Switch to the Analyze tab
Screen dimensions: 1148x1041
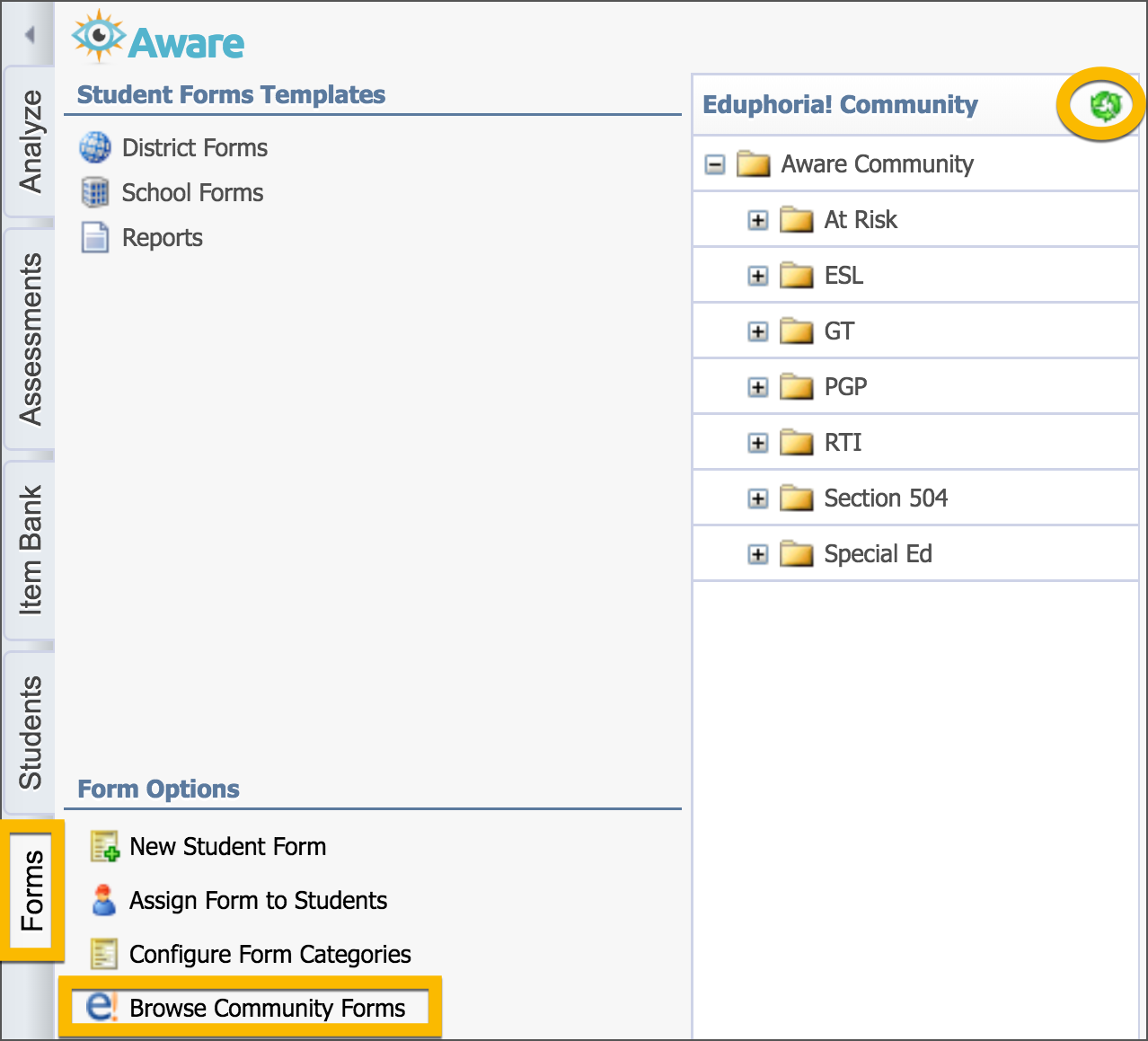click(x=30, y=141)
